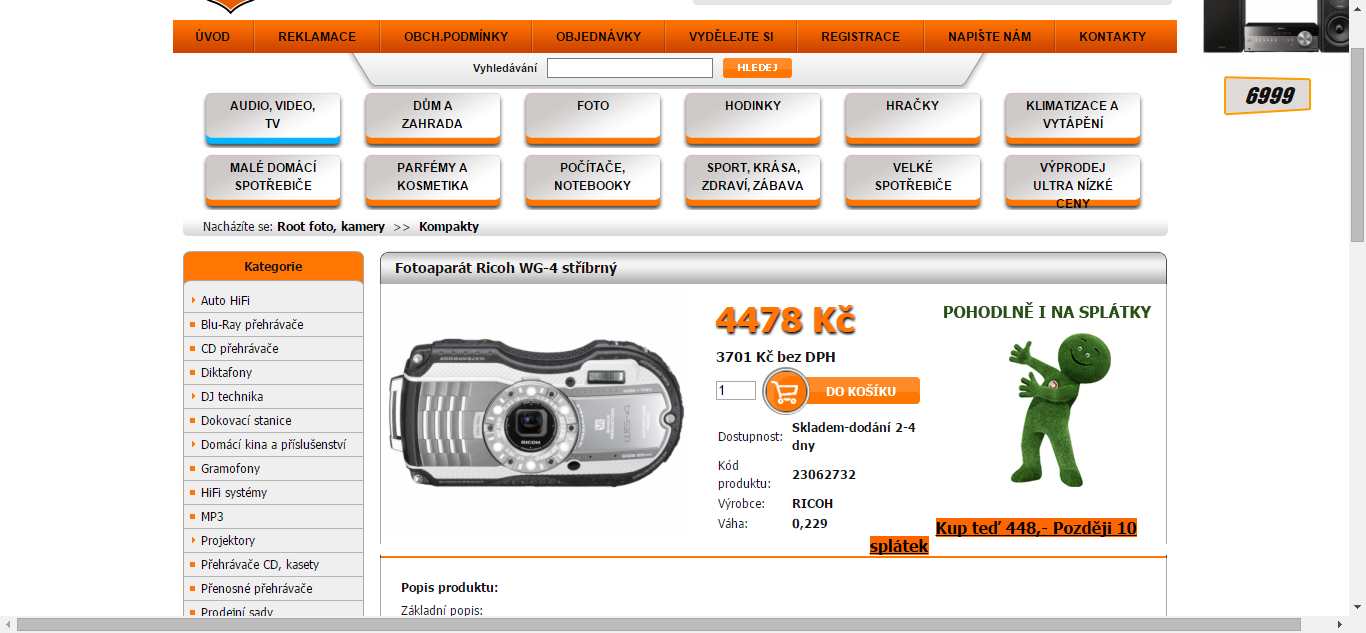Open the ÚVOD menu item
This screenshot has width=1366, height=633.
(x=213, y=37)
